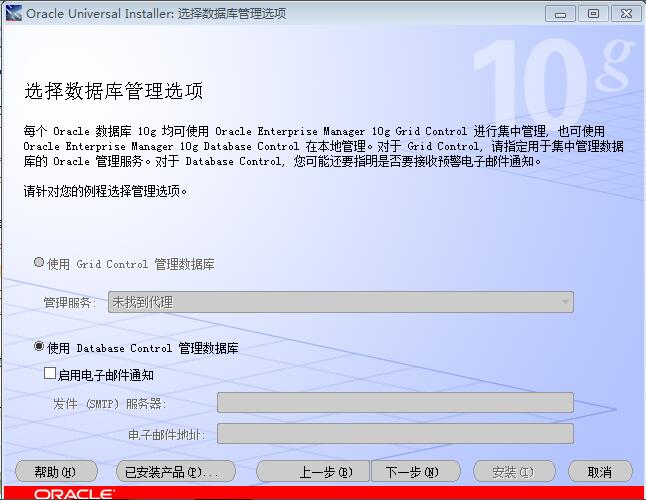Click the 请针对您的例程选择管理选项 text
Screen dimensions: 646x500
click(105, 192)
